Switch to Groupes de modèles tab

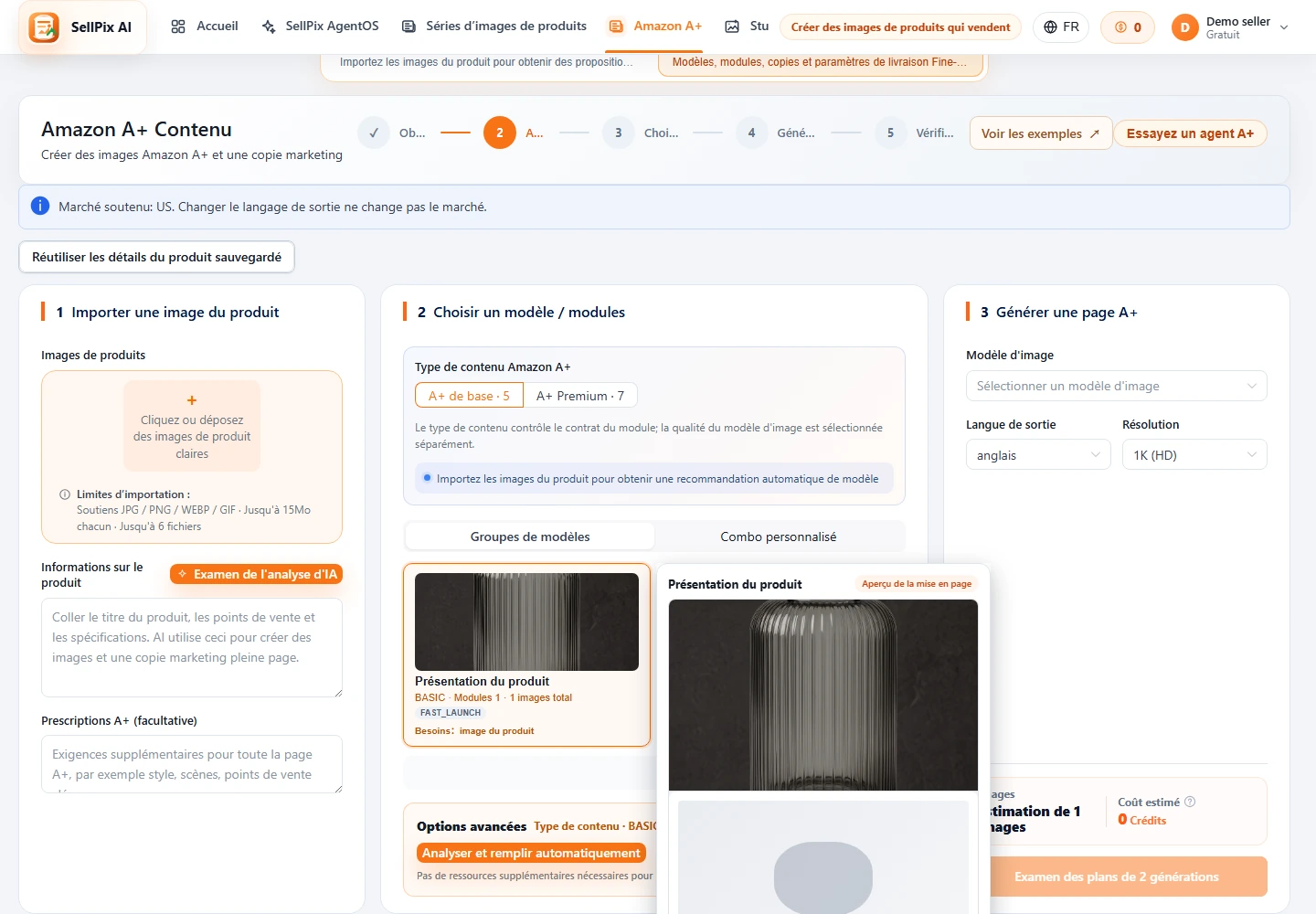point(530,537)
